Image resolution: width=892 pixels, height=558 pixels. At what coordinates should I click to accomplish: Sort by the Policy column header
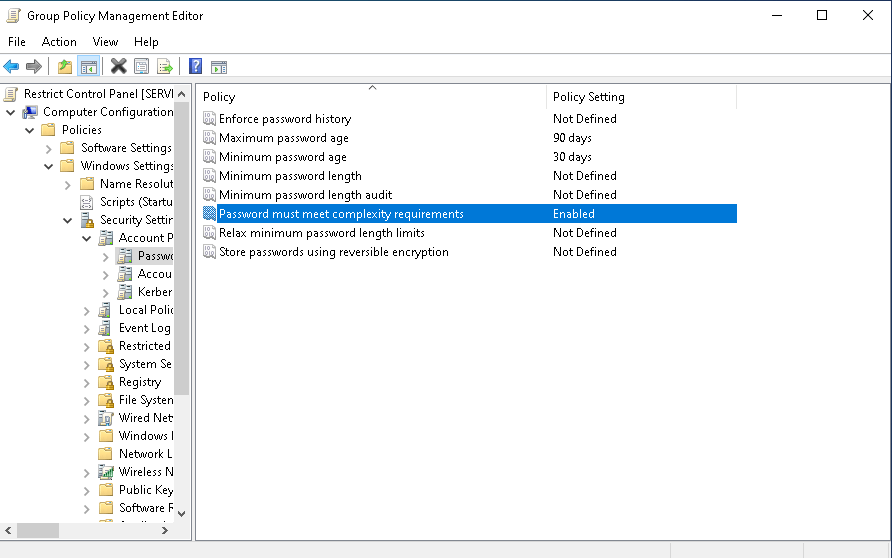[370, 97]
